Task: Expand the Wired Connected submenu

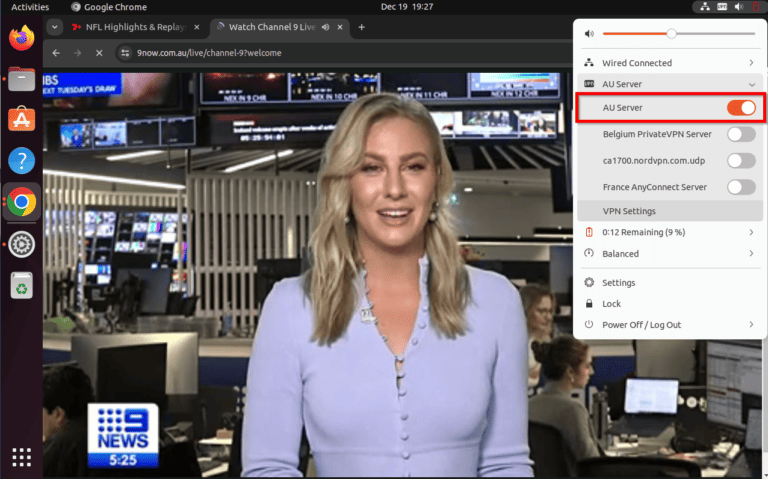Action: pos(751,63)
